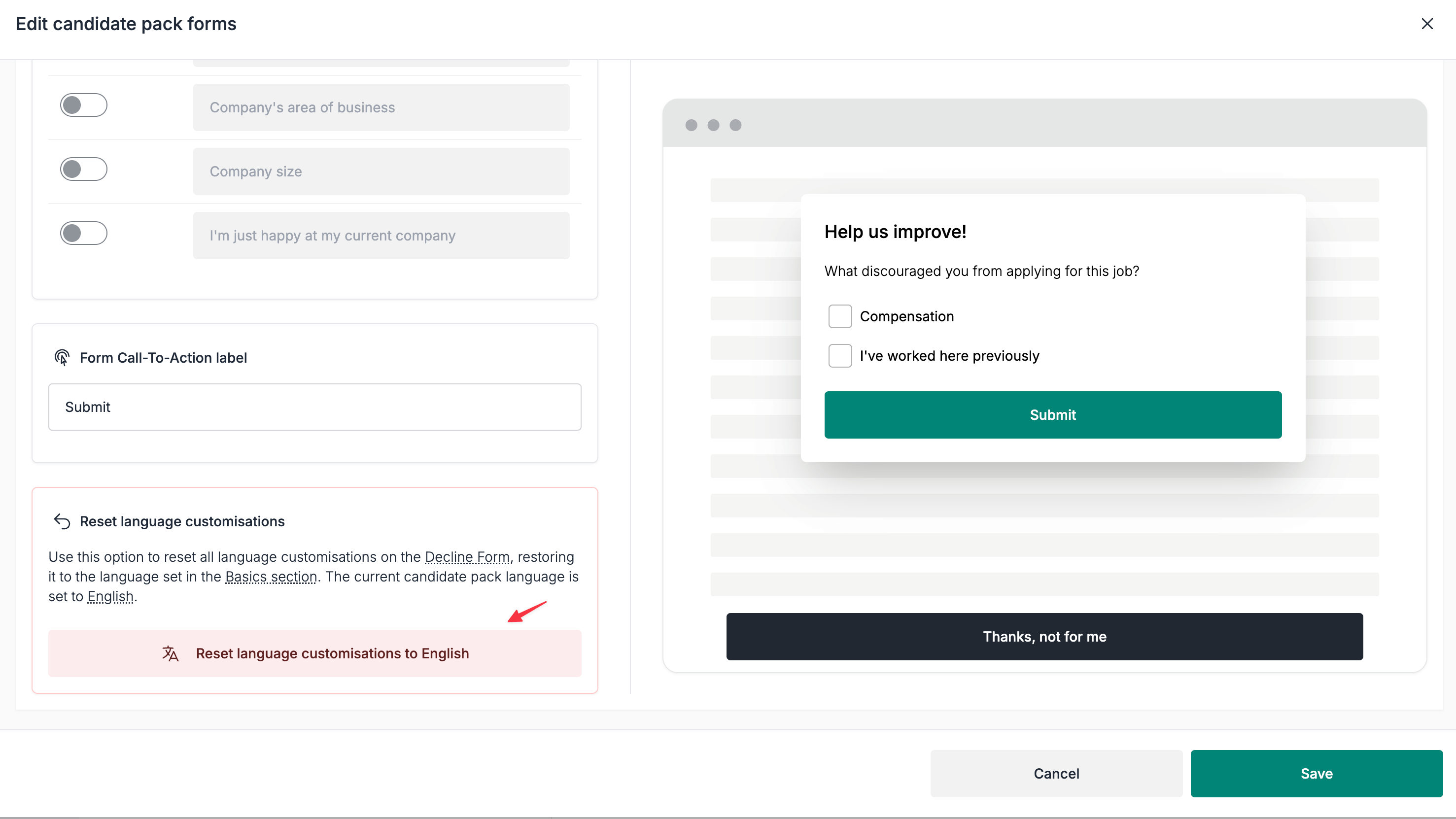Check the Compensation checkbox
The height and width of the screenshot is (819, 1456).
[x=840, y=316]
